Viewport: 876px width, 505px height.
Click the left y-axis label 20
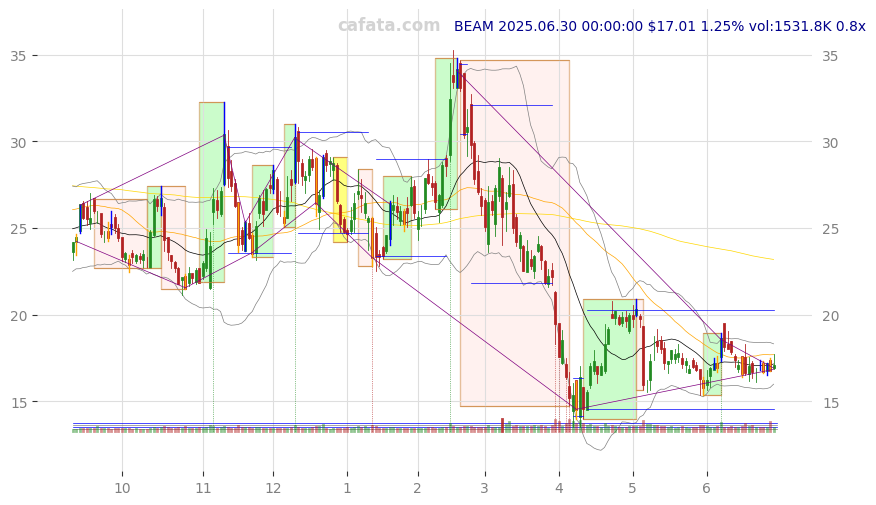click(x=18, y=316)
